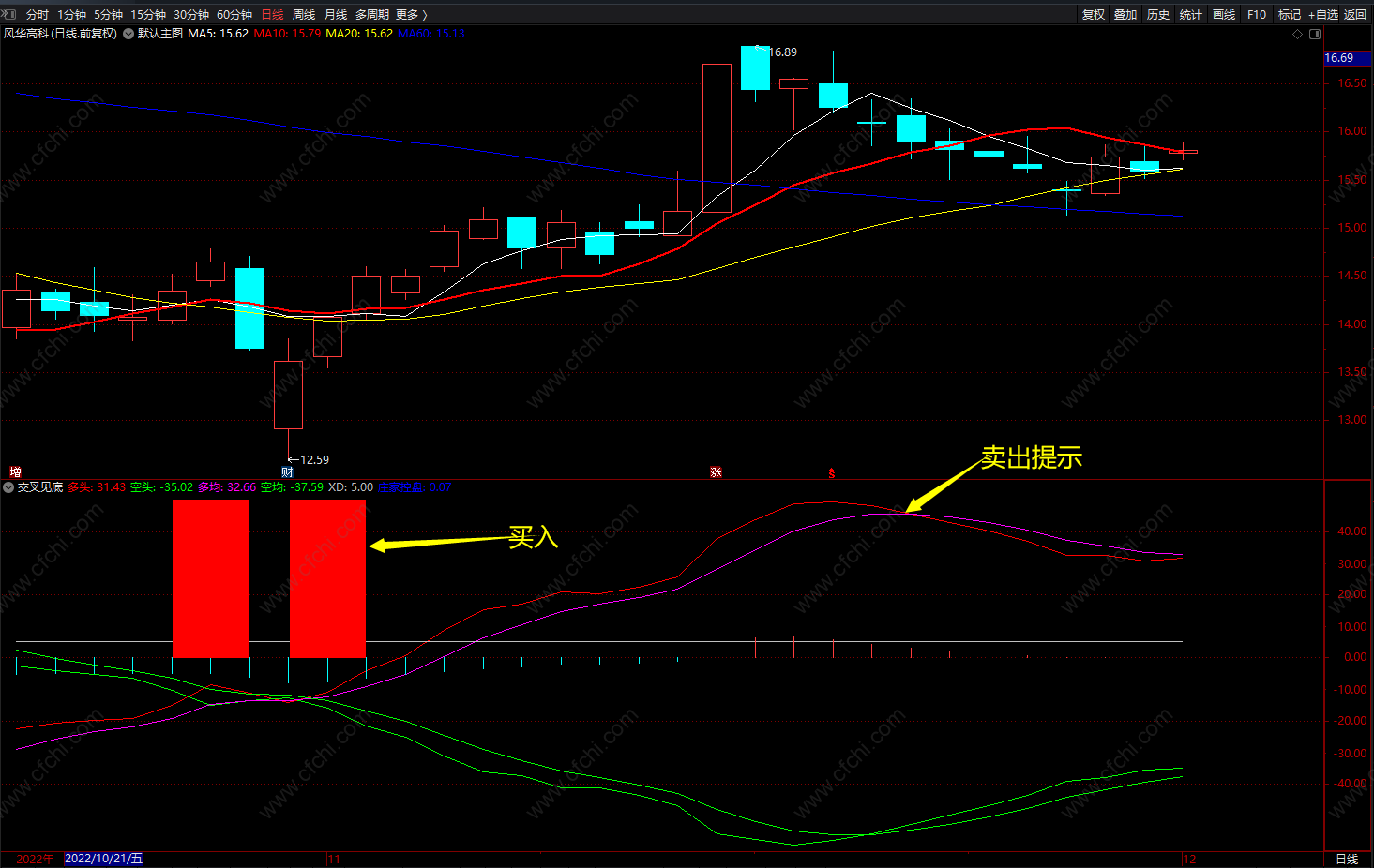Select the 30分钟 period
The image size is (1374, 868).
191,14
